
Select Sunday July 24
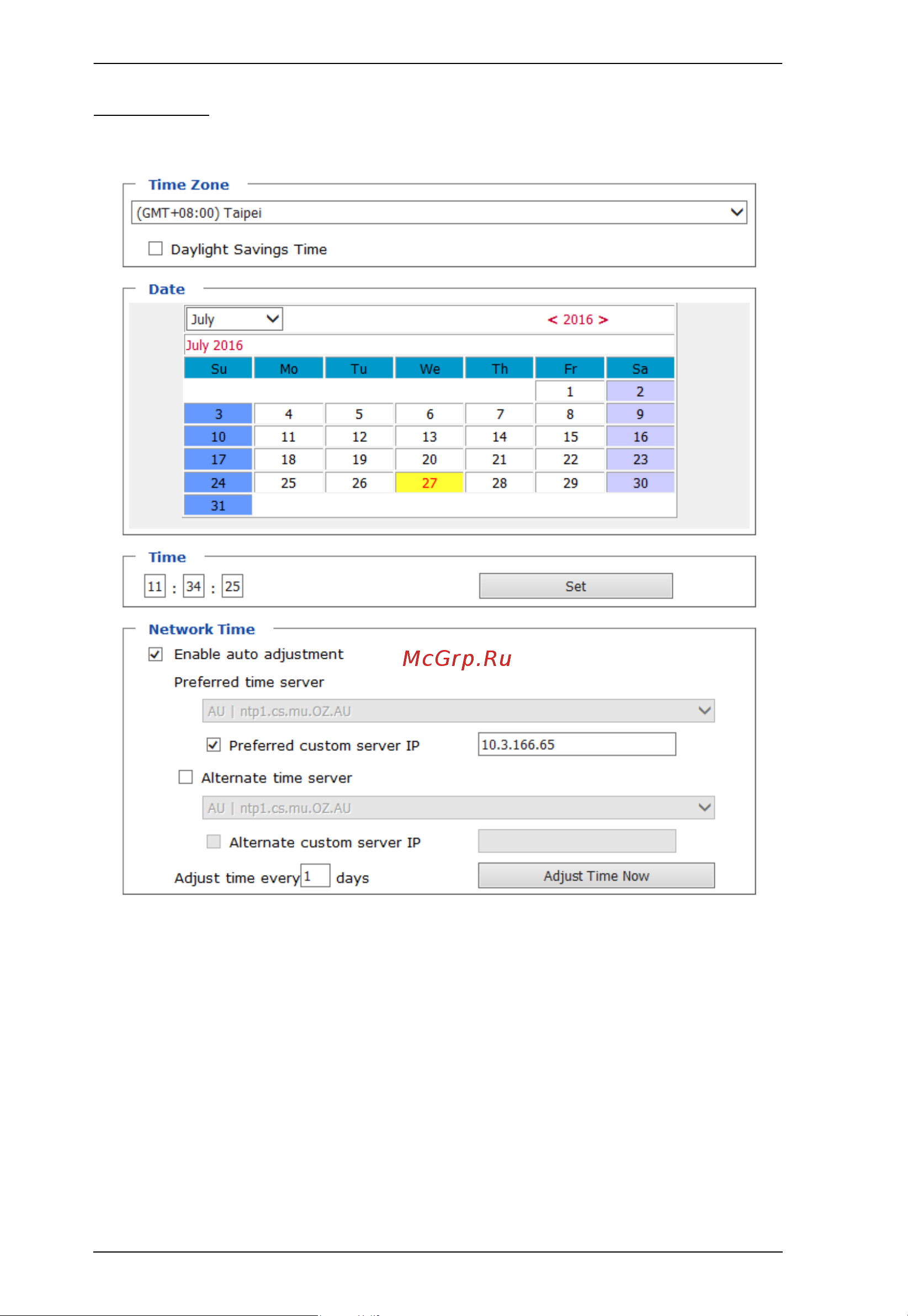(x=218, y=483)
